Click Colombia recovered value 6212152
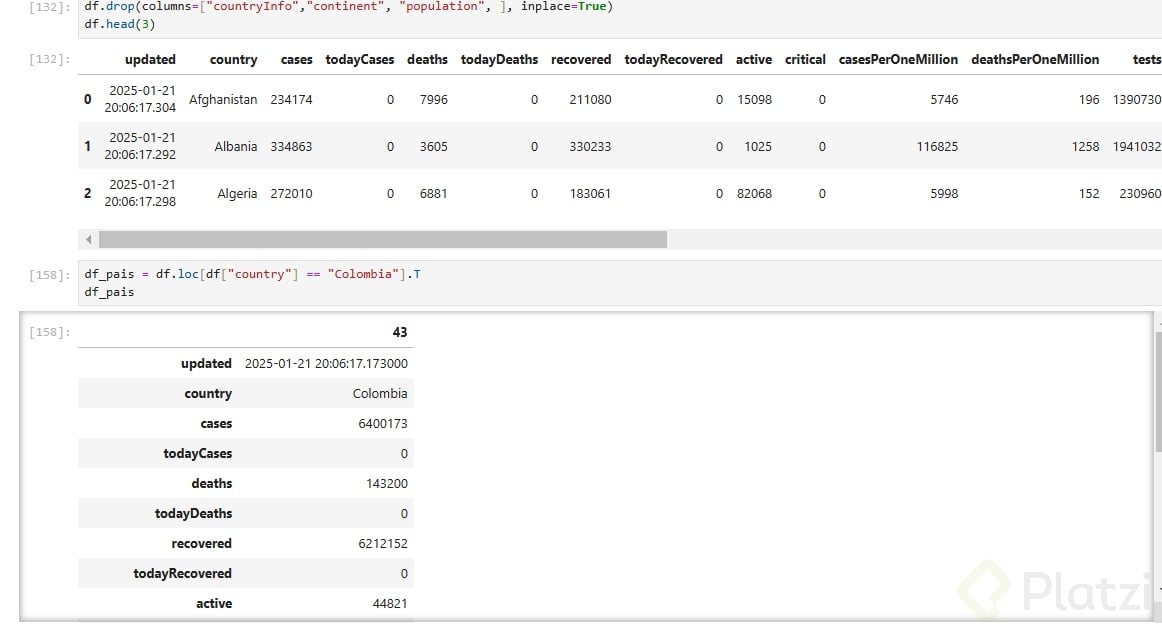The image size is (1162, 630). (x=383, y=543)
